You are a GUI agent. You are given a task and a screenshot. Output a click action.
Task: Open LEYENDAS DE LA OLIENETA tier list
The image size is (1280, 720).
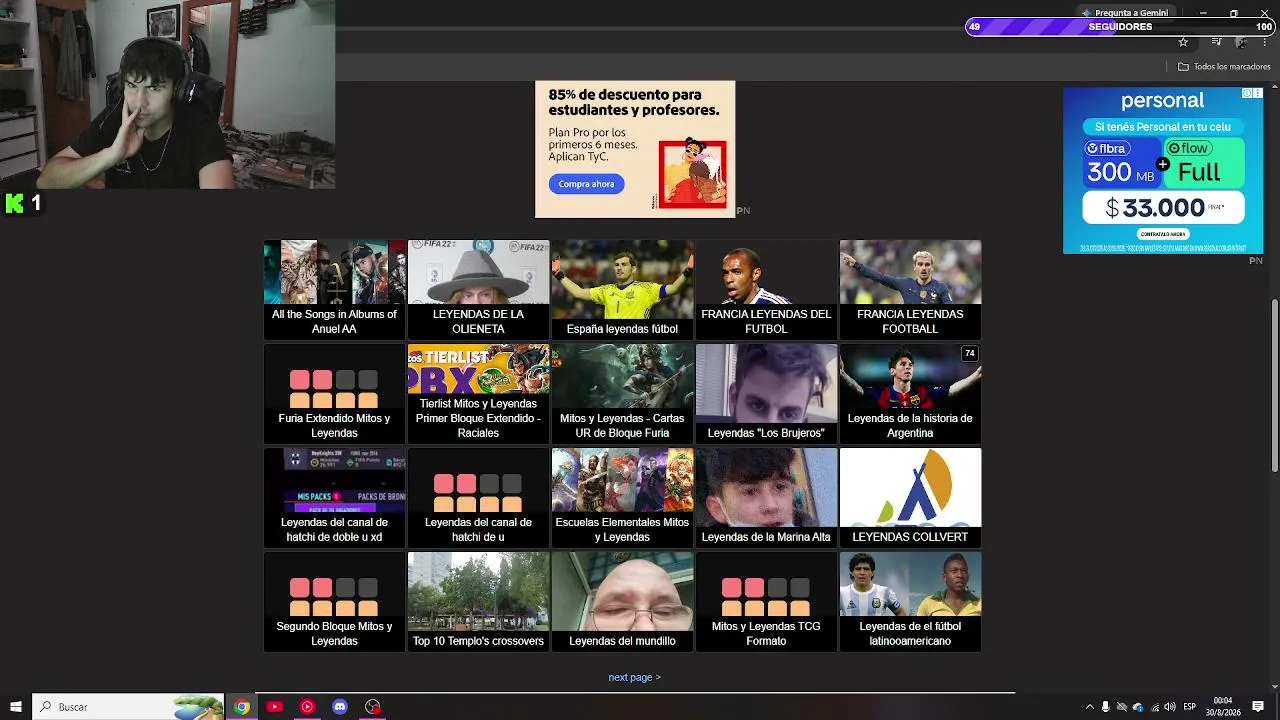point(478,289)
